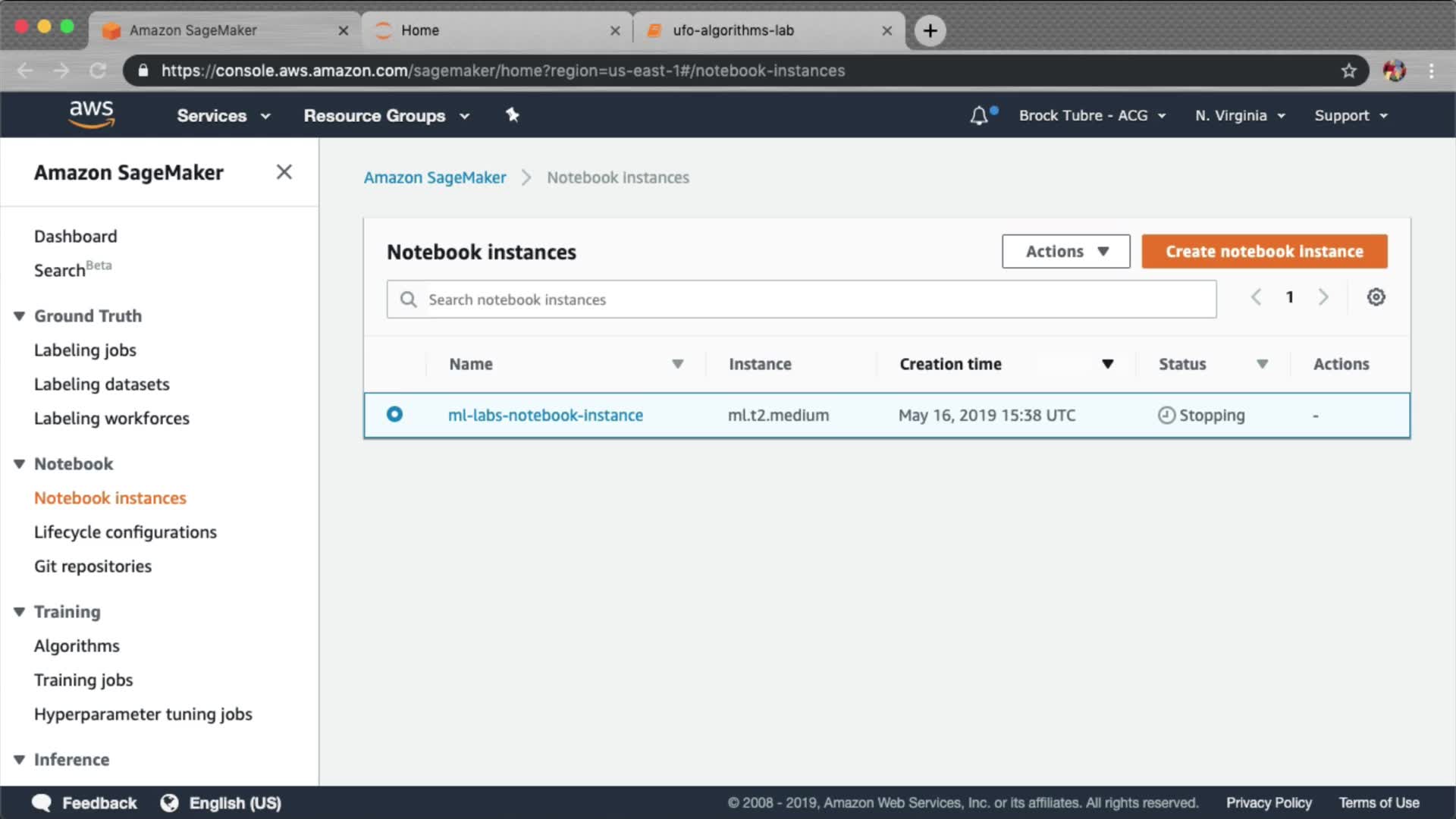The width and height of the screenshot is (1456, 819).
Task: Reload the page with refresh icon
Action: click(98, 71)
